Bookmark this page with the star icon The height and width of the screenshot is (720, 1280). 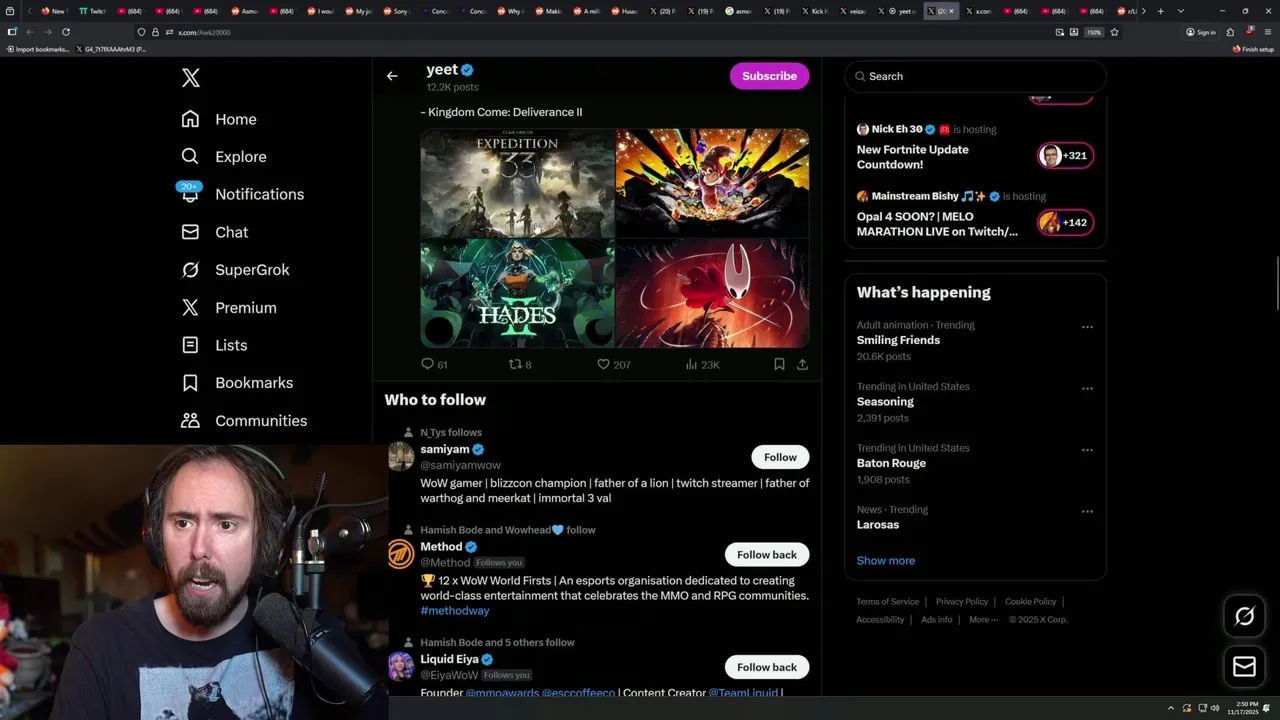click(1114, 32)
